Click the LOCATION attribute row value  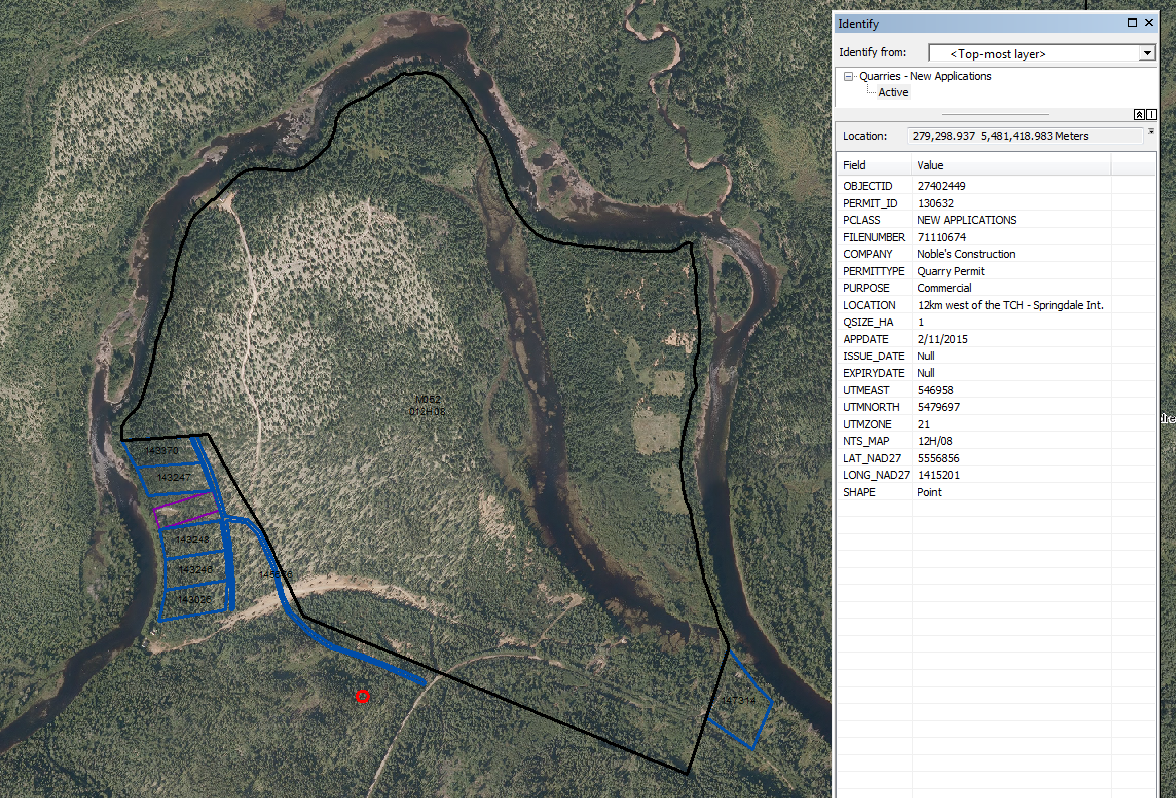click(x=1010, y=305)
